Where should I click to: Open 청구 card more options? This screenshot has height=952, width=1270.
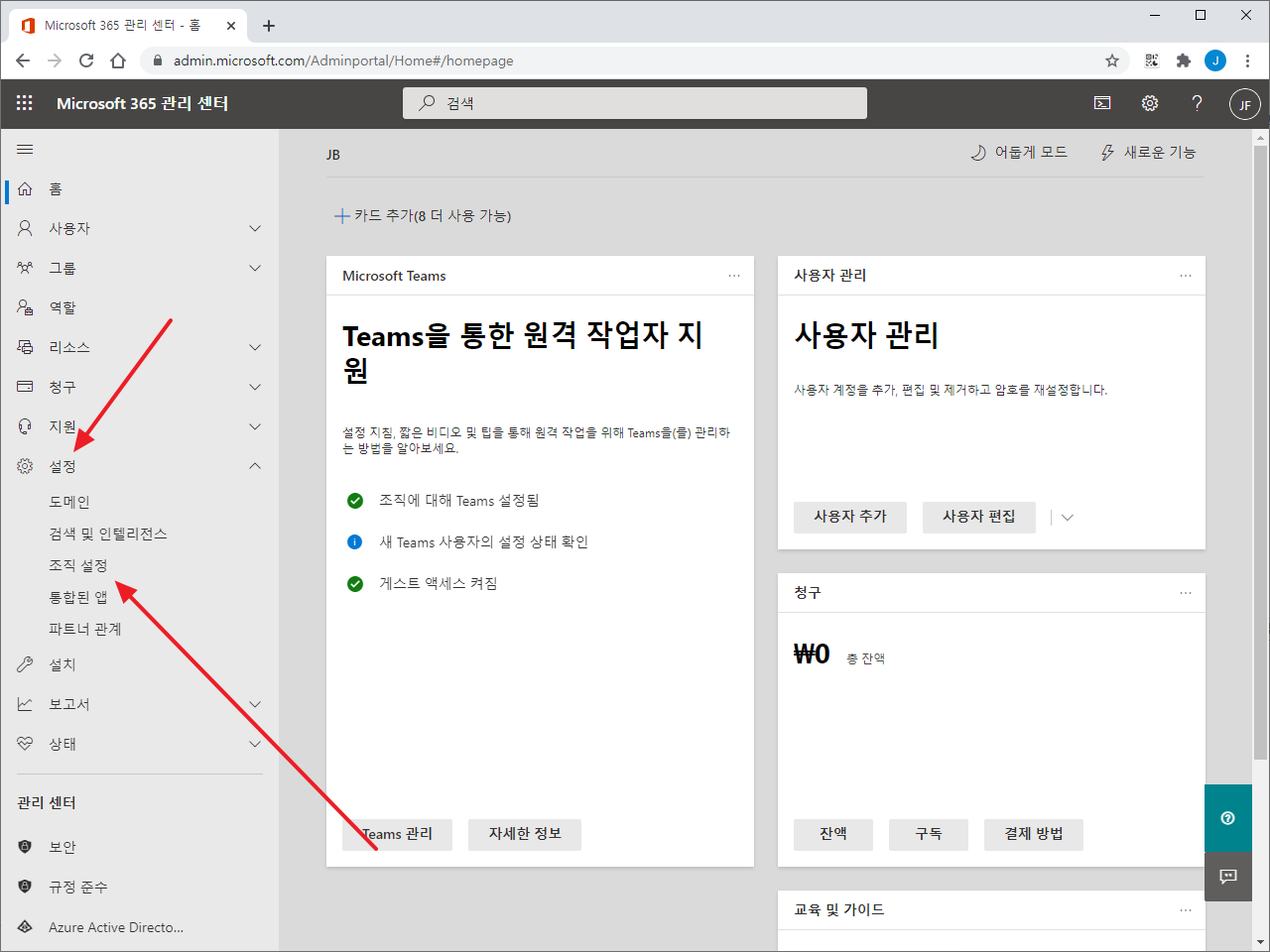1186,593
